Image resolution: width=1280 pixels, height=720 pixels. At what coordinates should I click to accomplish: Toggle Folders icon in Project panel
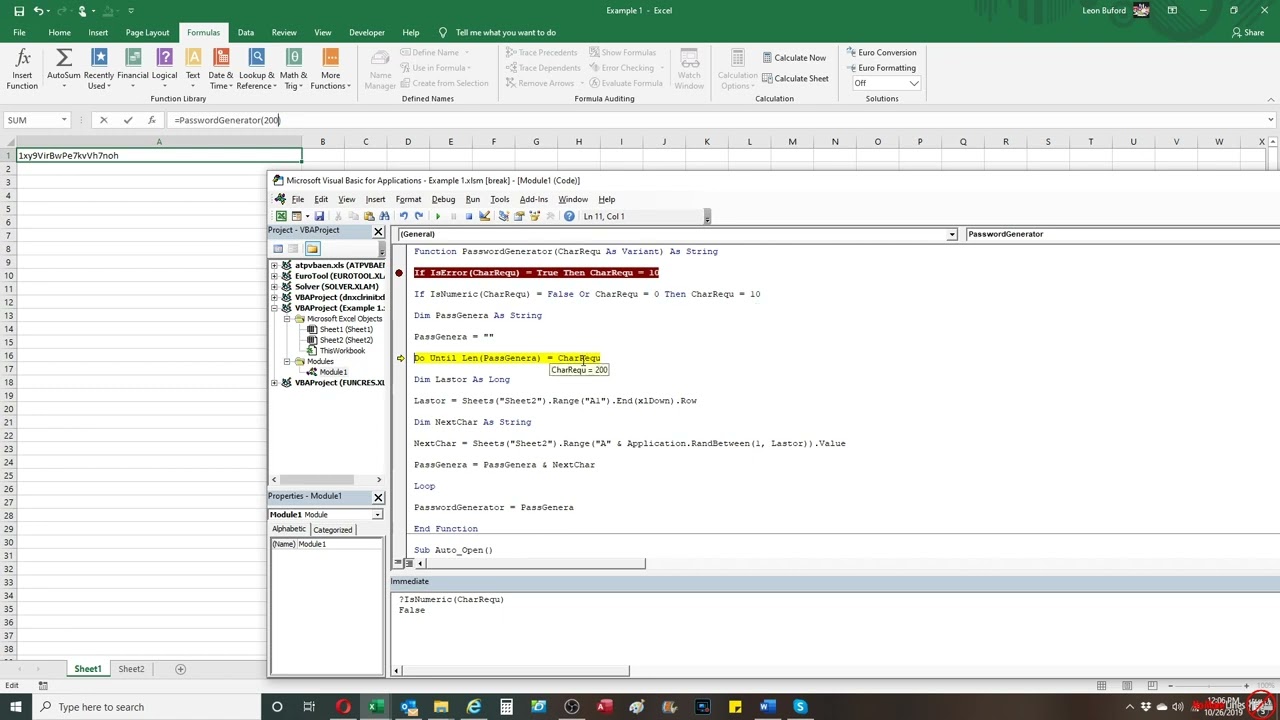click(312, 249)
